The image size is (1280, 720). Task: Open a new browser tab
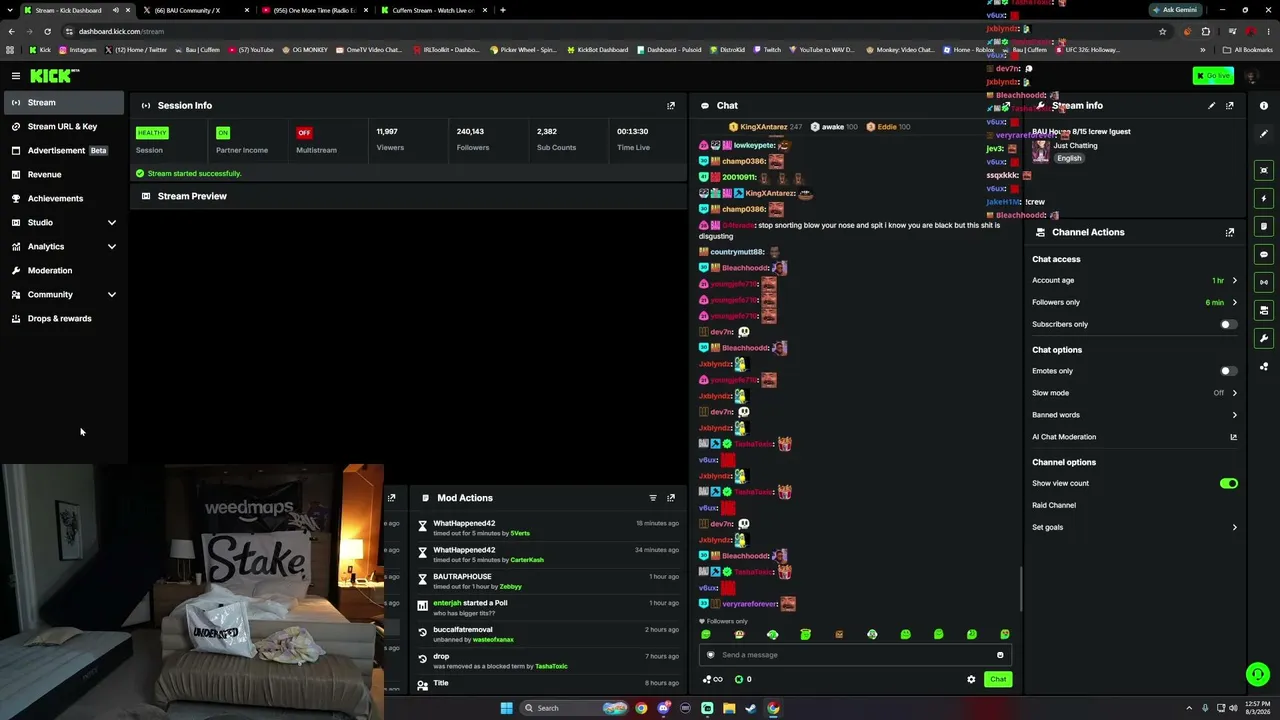click(x=503, y=10)
